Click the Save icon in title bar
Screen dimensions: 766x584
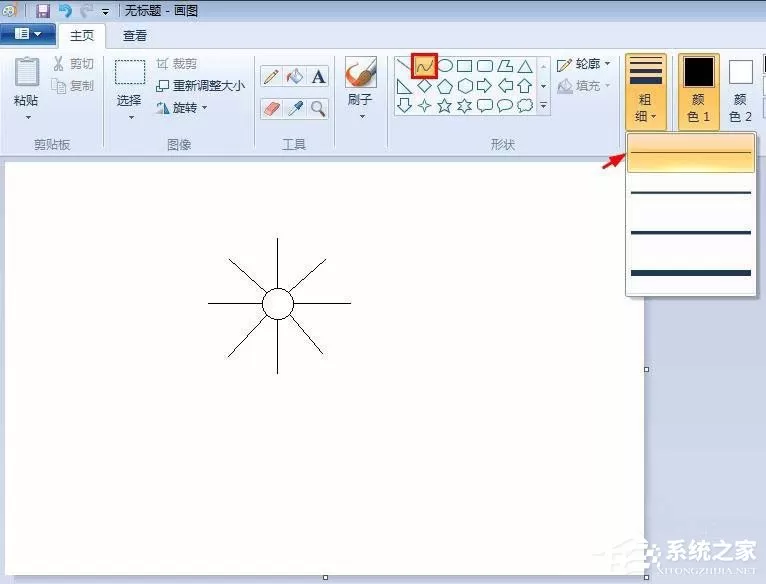pyautogui.click(x=43, y=10)
